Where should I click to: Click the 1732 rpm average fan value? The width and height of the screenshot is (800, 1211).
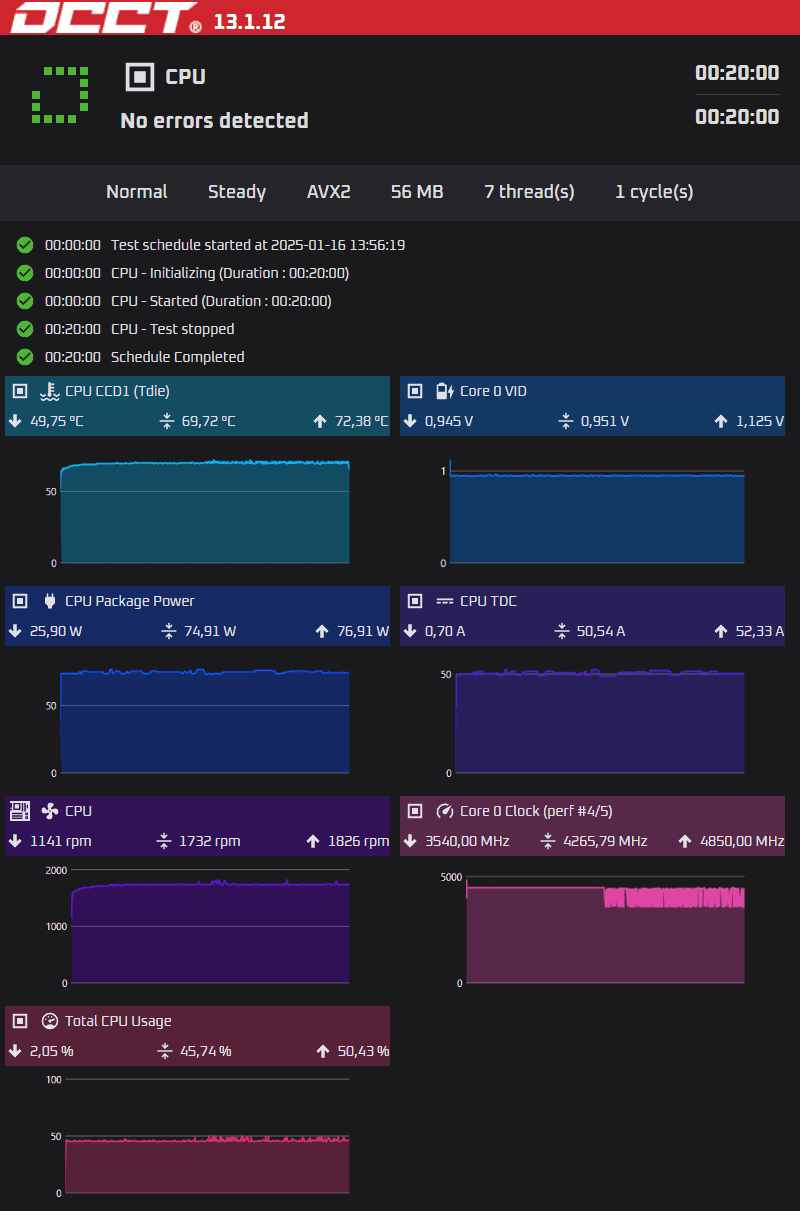tap(210, 841)
